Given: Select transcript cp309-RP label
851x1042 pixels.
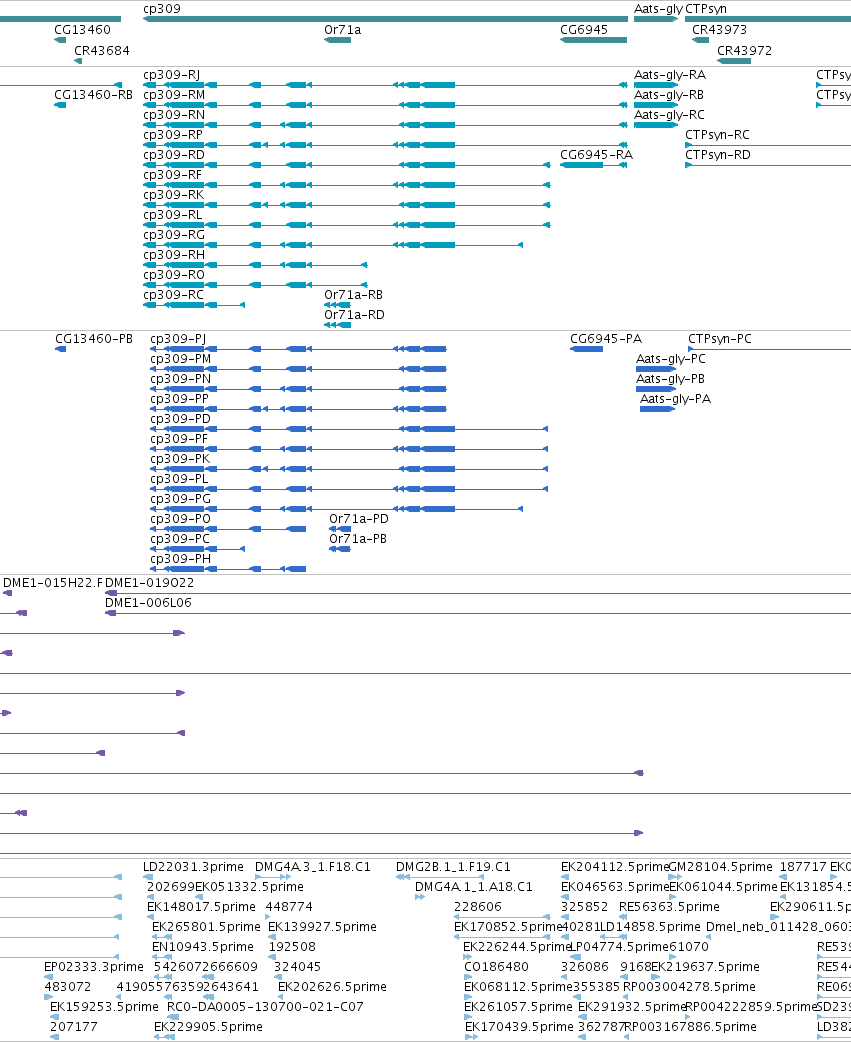Looking at the screenshot, I should (x=173, y=135).
